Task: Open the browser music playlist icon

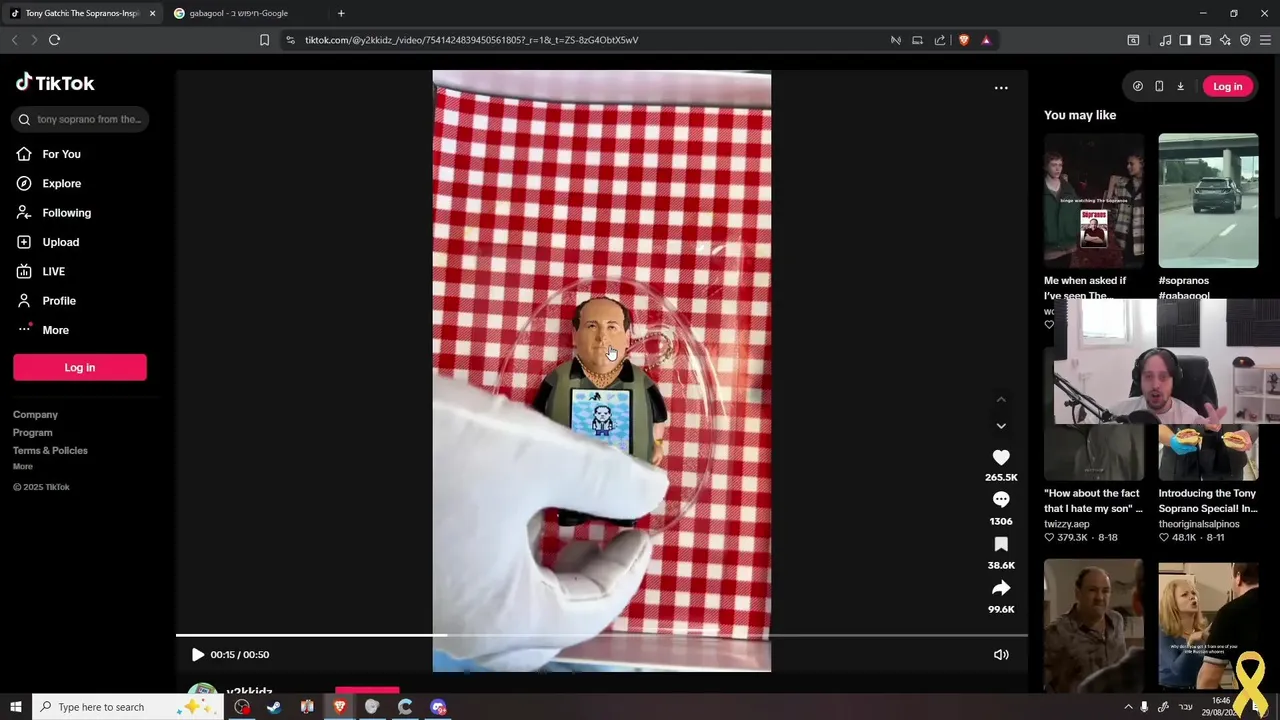Action: point(1165,40)
